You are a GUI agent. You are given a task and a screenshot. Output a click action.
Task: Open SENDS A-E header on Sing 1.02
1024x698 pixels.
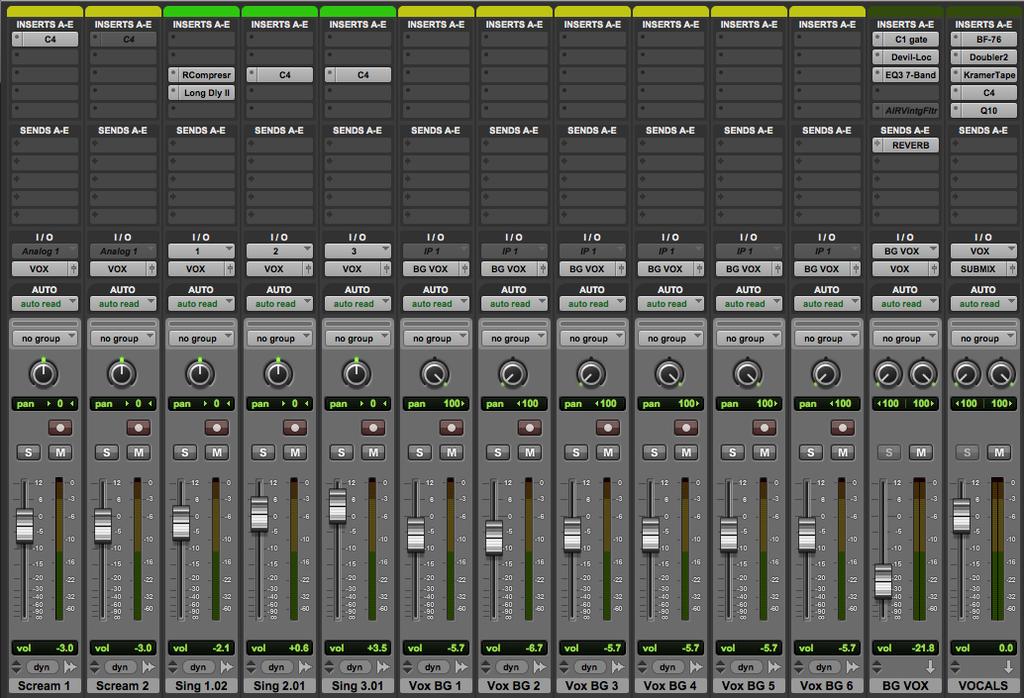(x=201, y=131)
